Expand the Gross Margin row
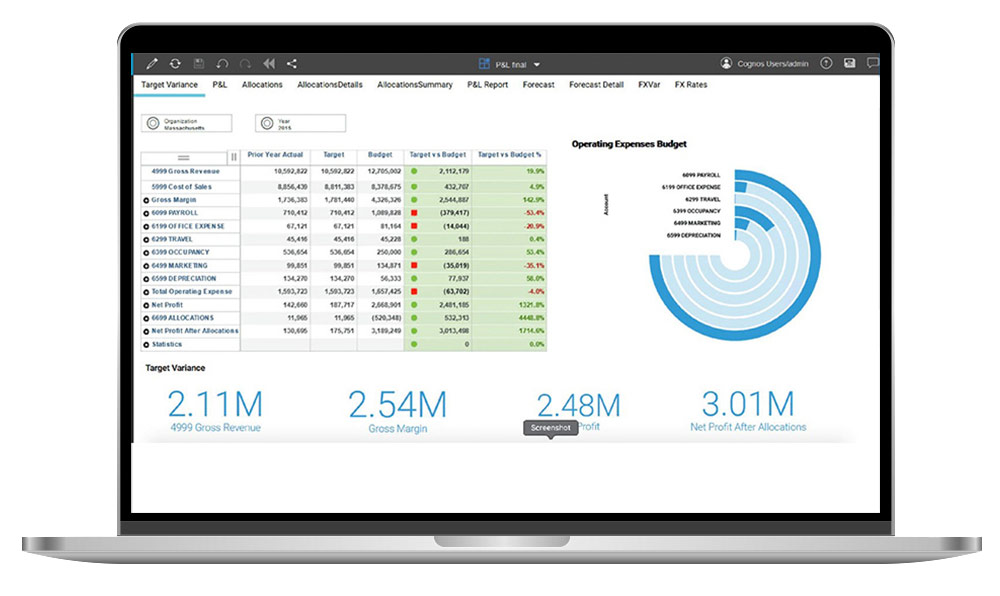 (146, 201)
